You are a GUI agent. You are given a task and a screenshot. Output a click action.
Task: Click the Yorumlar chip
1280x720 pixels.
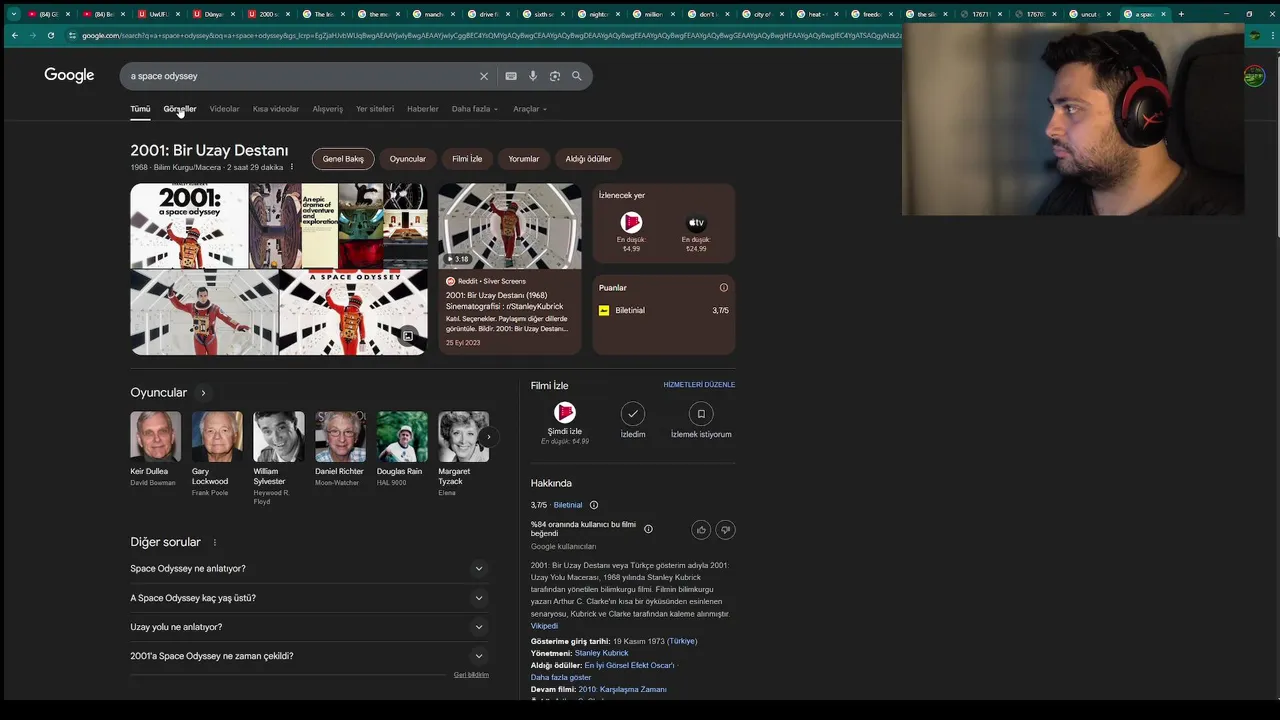pos(524,159)
